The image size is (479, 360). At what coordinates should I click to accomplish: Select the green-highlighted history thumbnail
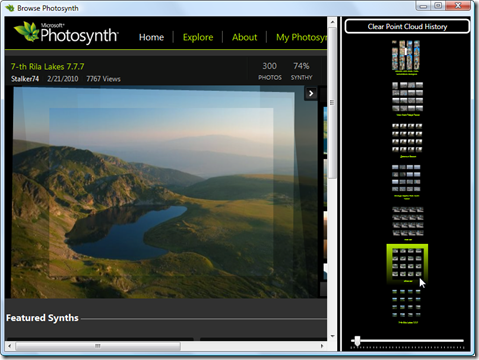click(407, 263)
